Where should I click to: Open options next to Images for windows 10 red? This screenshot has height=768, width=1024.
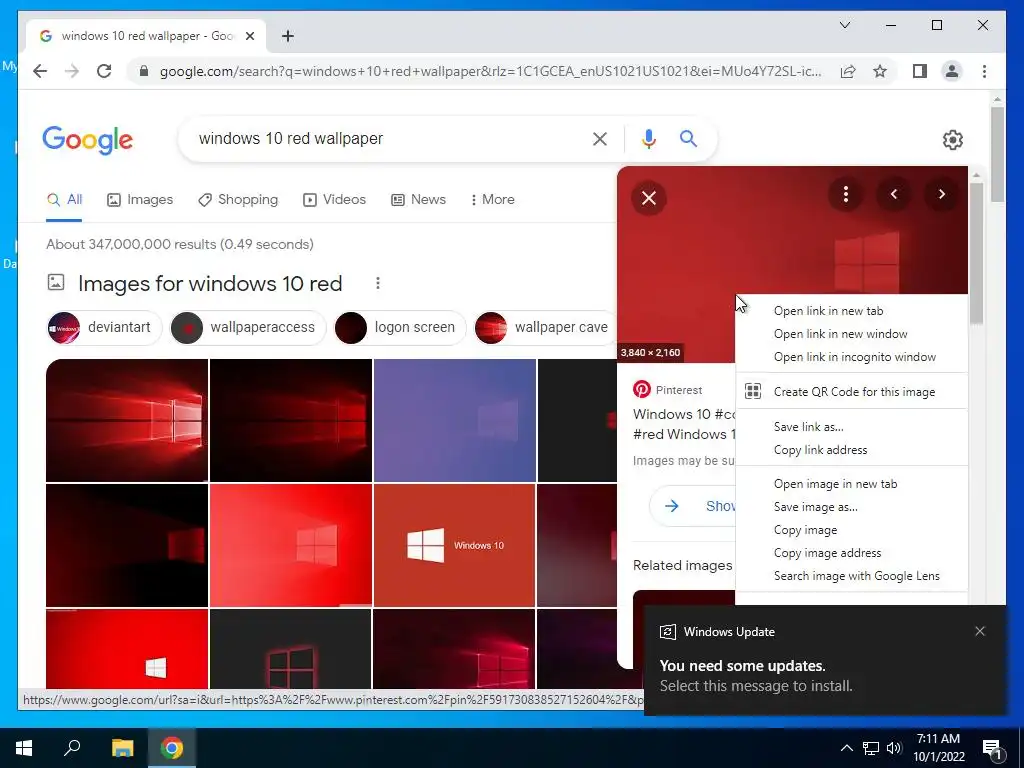[377, 283]
